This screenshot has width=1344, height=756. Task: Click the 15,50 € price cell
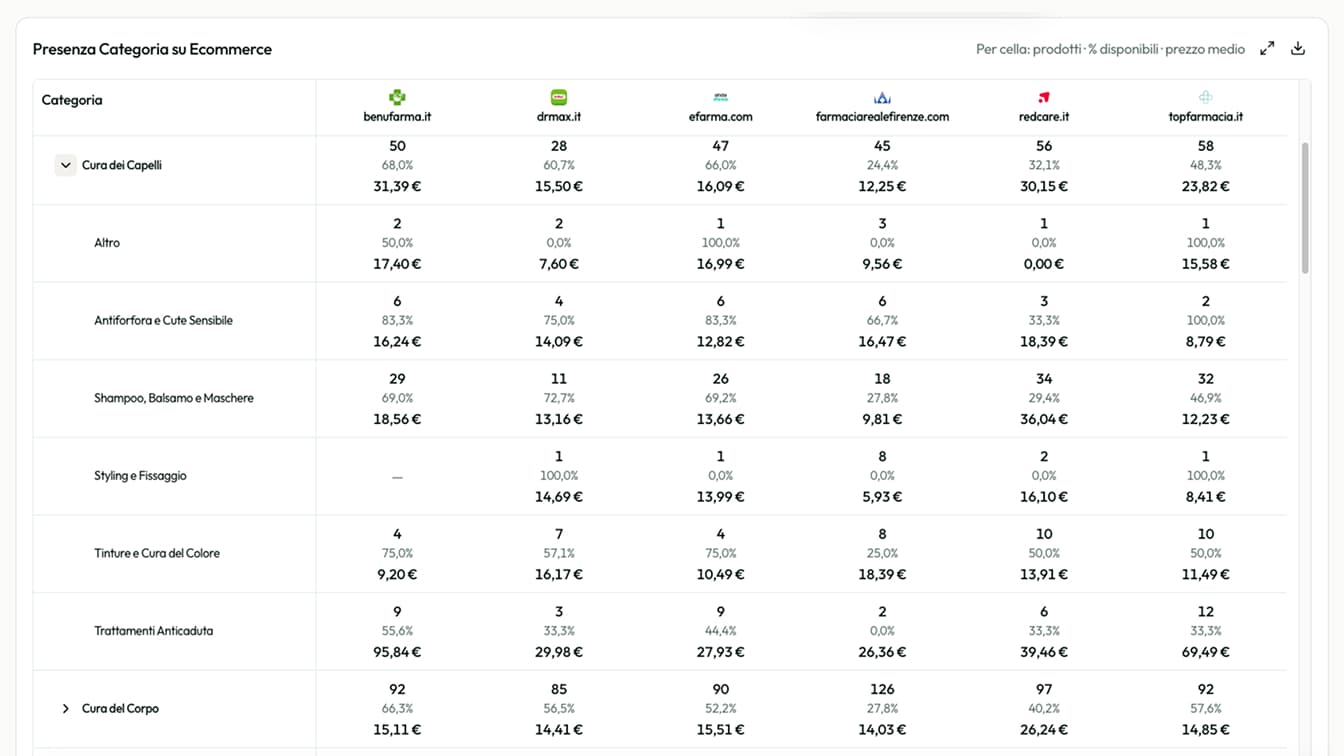(559, 187)
